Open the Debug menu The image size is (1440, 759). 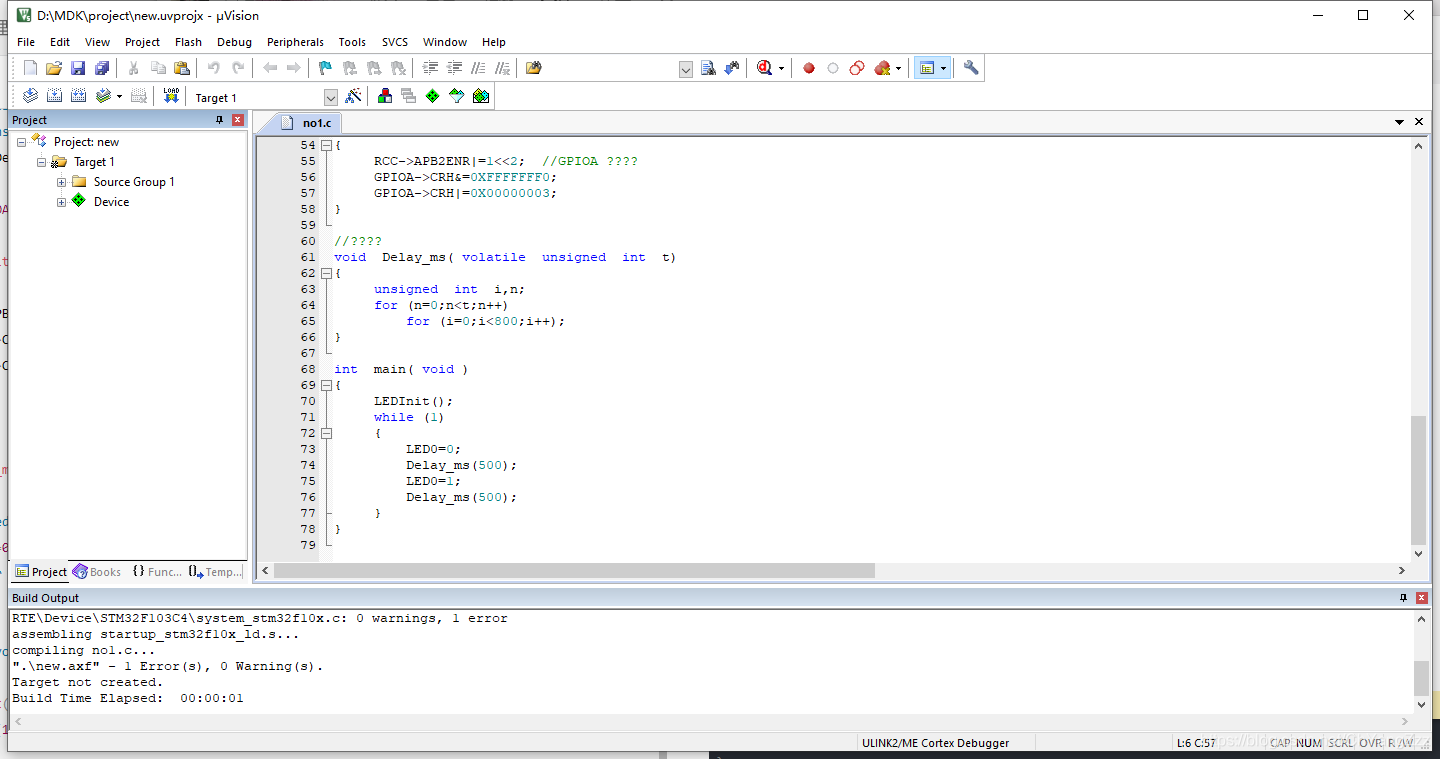tap(234, 42)
